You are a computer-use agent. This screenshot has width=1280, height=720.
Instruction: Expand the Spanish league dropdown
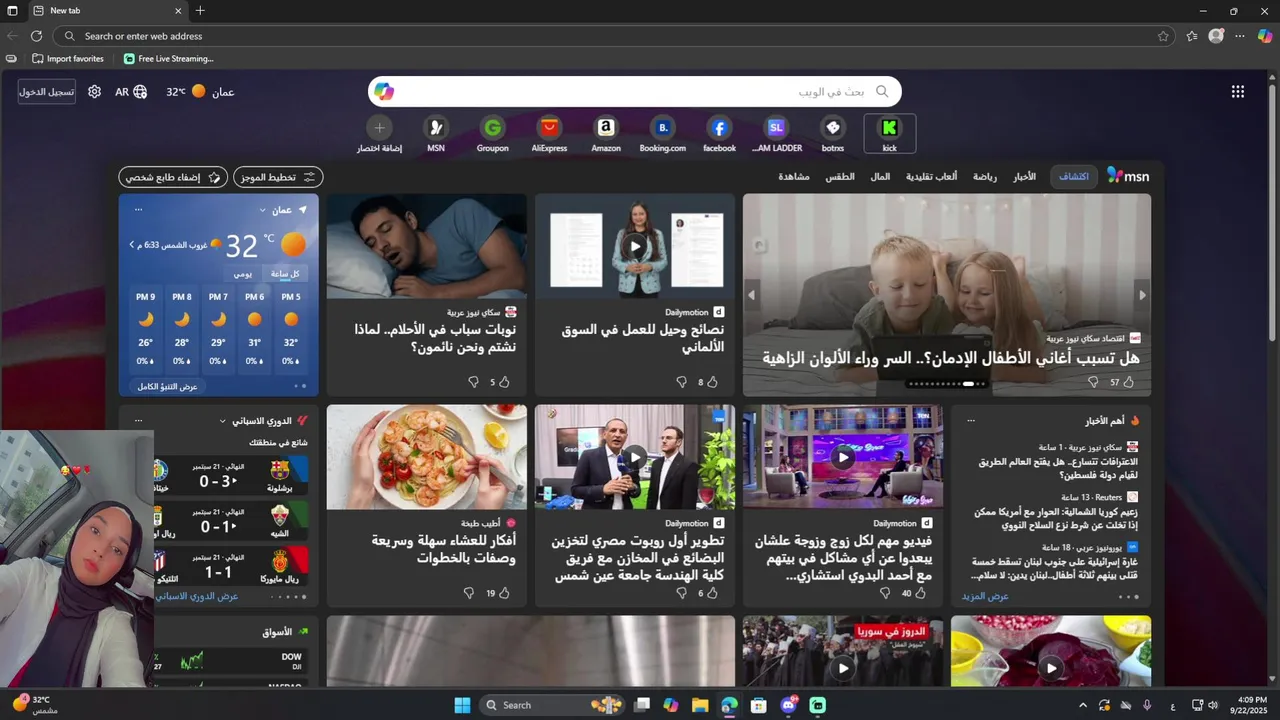(222, 421)
